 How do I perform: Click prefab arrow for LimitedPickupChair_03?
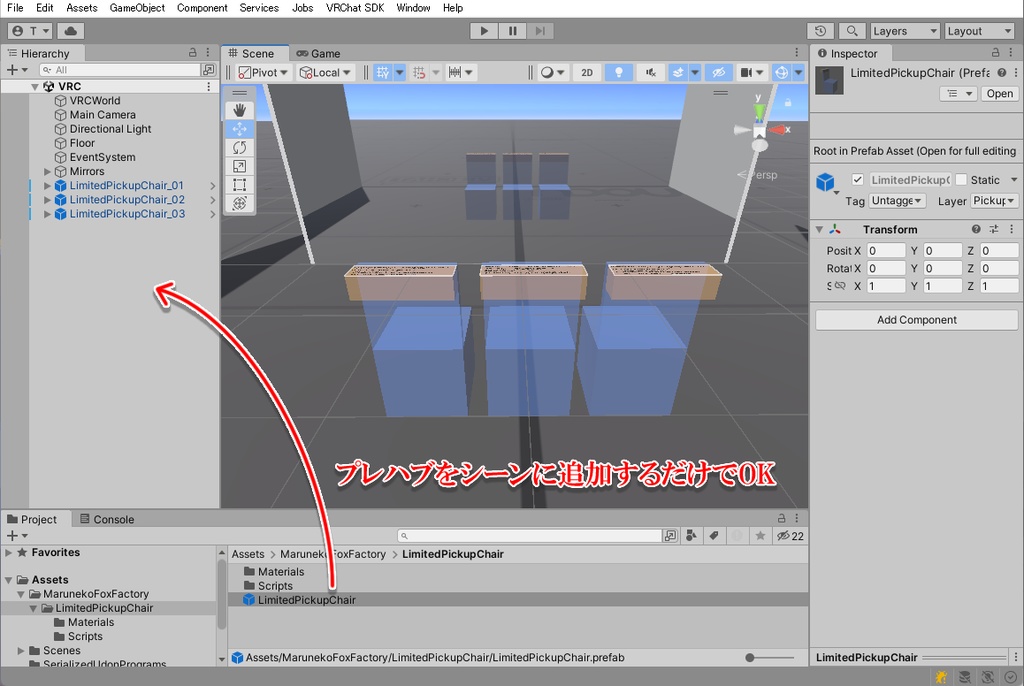pos(213,214)
